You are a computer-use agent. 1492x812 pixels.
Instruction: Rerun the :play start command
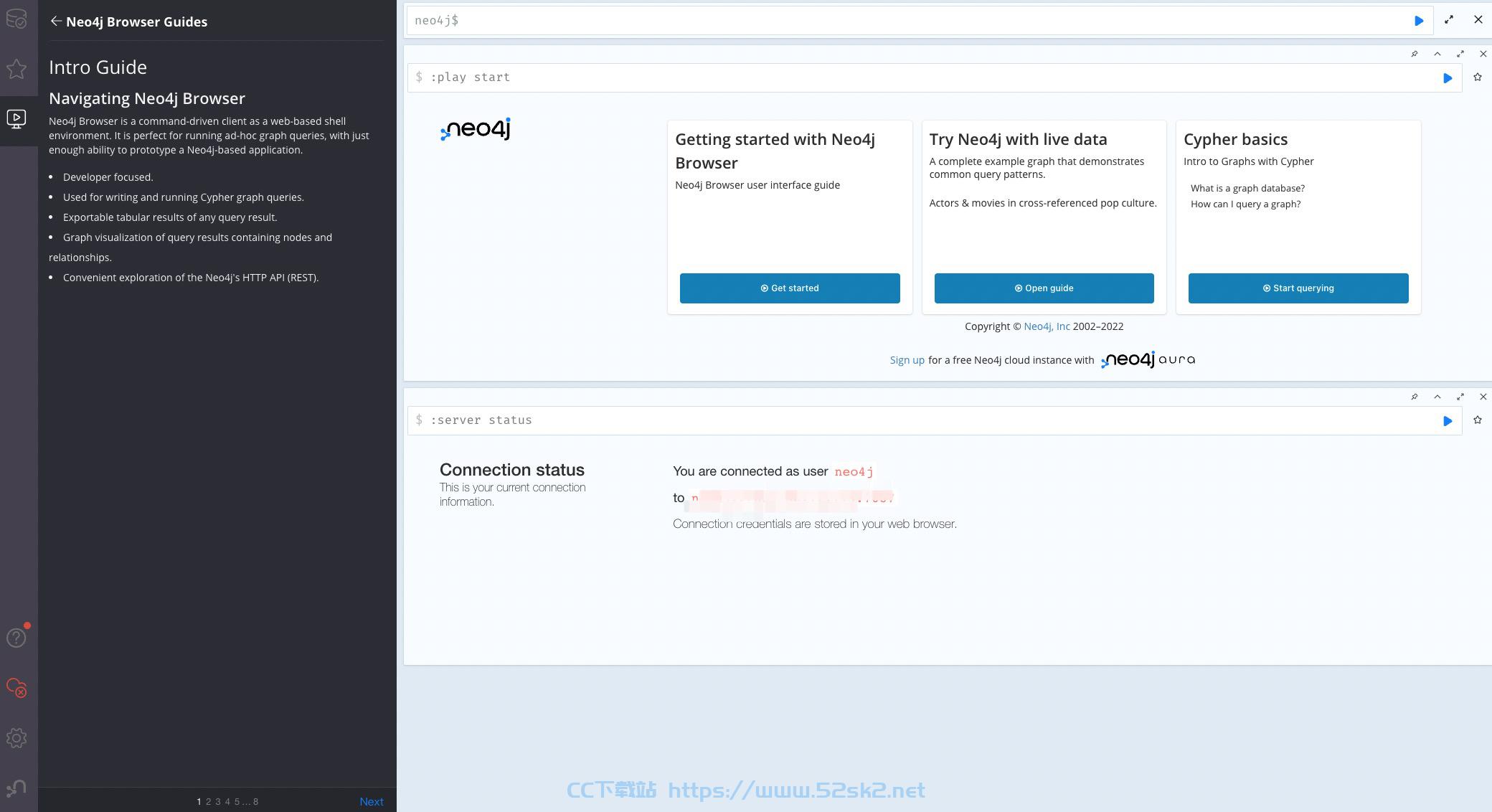pos(1448,78)
